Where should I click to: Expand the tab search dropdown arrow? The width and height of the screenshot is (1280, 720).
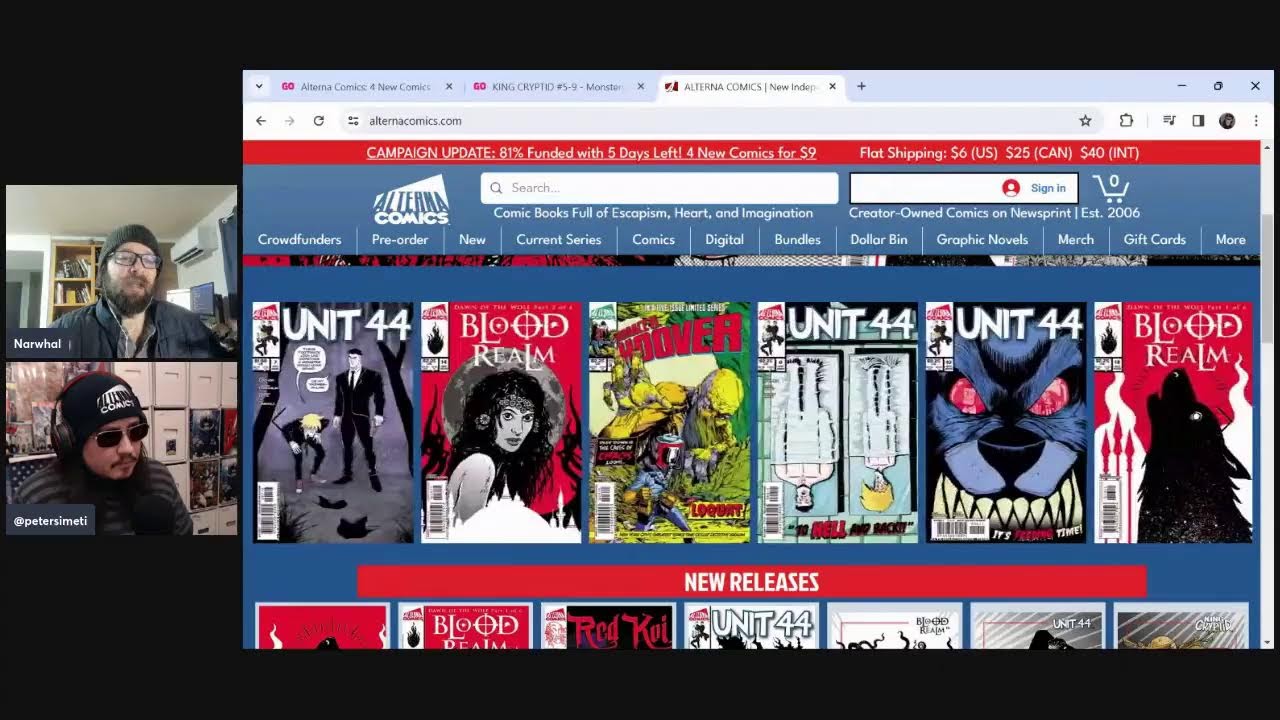point(259,87)
